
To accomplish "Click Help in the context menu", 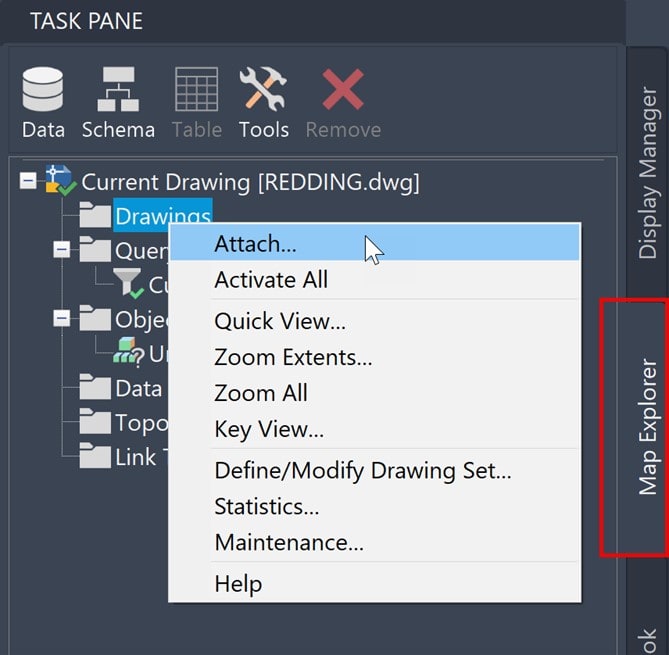I will coord(375,583).
